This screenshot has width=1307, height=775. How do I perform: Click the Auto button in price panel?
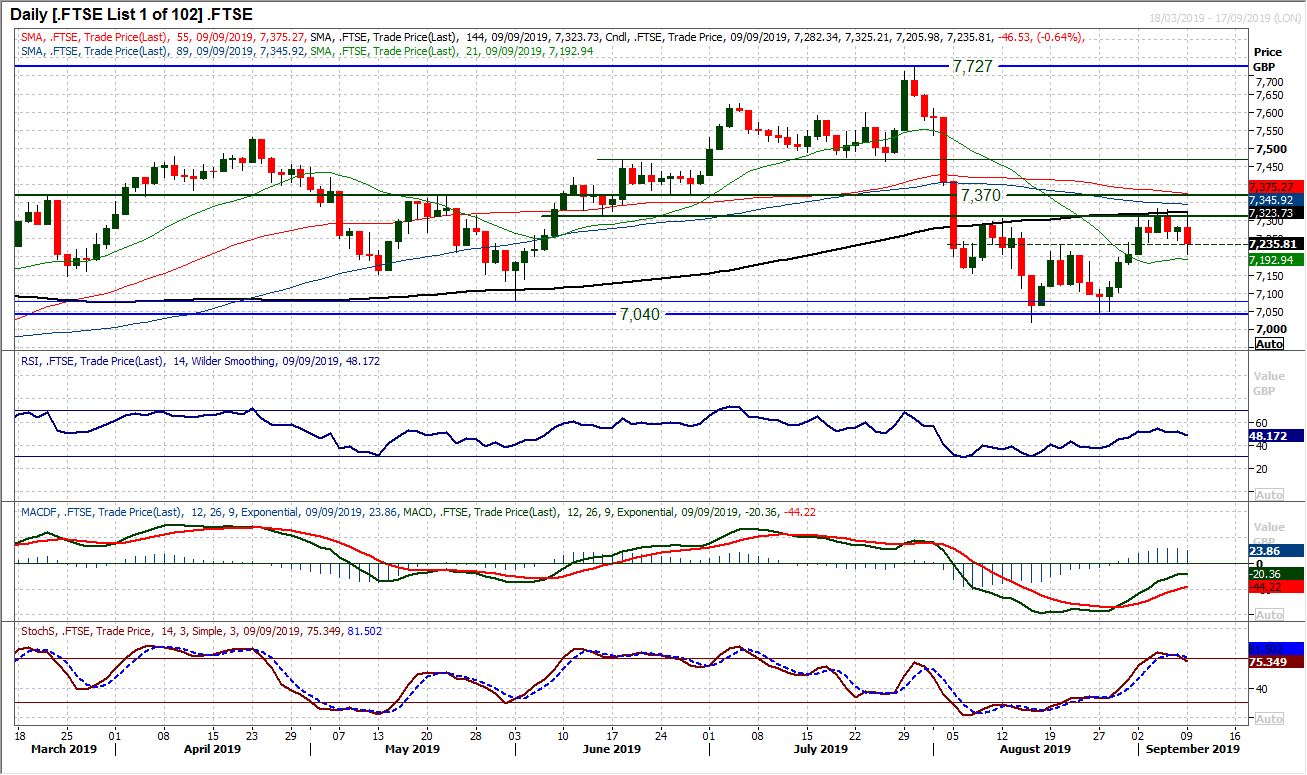tap(1269, 343)
